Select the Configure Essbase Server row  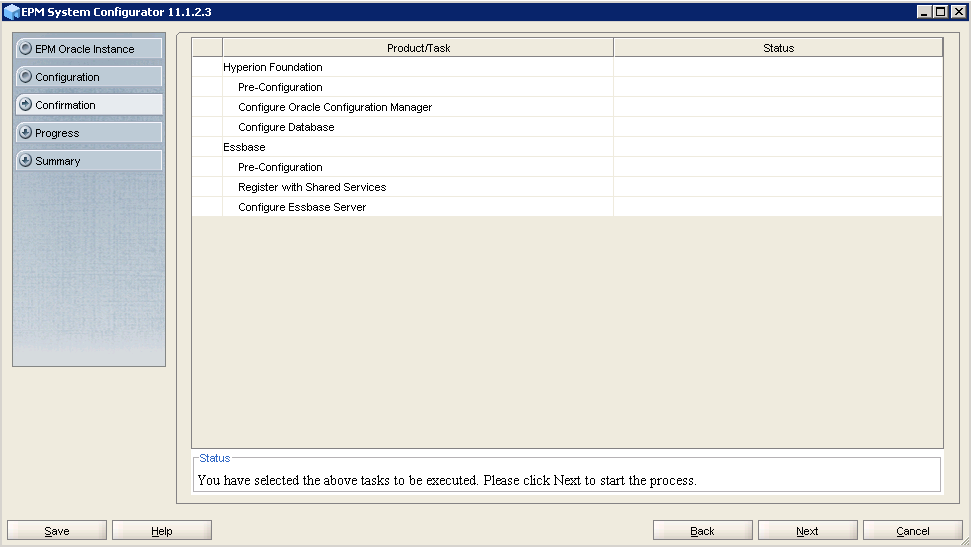pyautogui.click(x=567, y=206)
